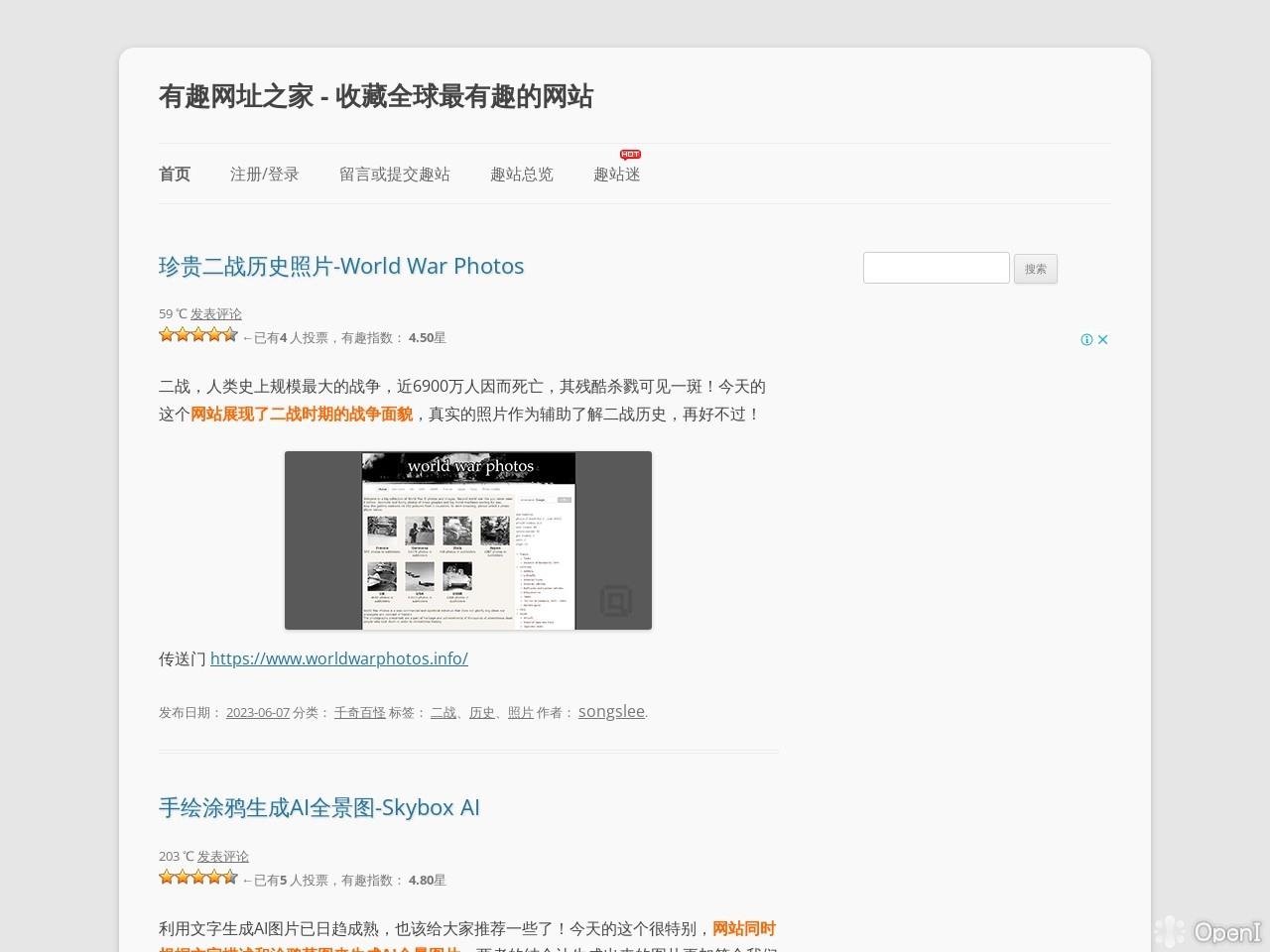Dismiss the ad with the X icon

[1103, 339]
